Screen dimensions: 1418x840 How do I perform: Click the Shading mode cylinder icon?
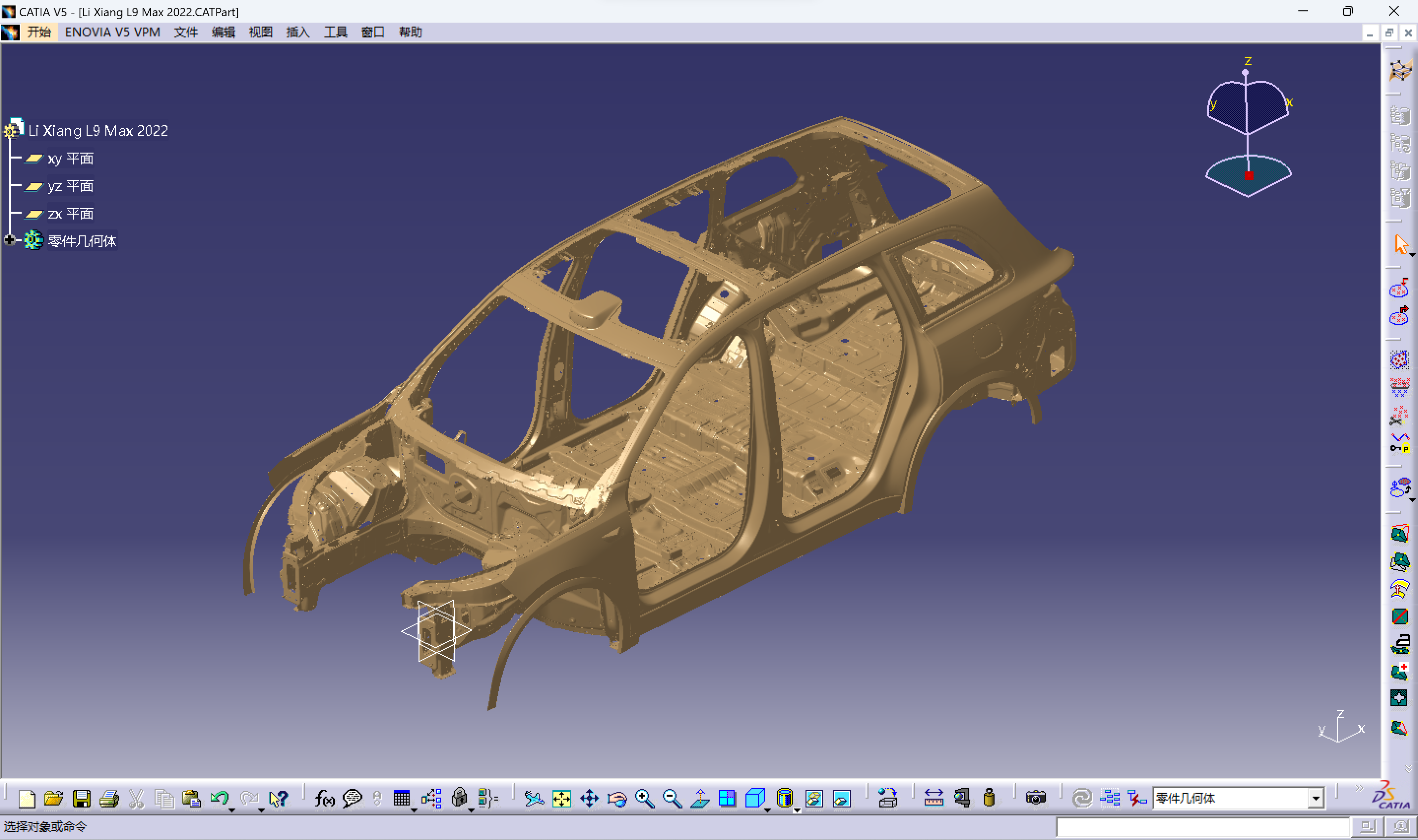tap(784, 798)
